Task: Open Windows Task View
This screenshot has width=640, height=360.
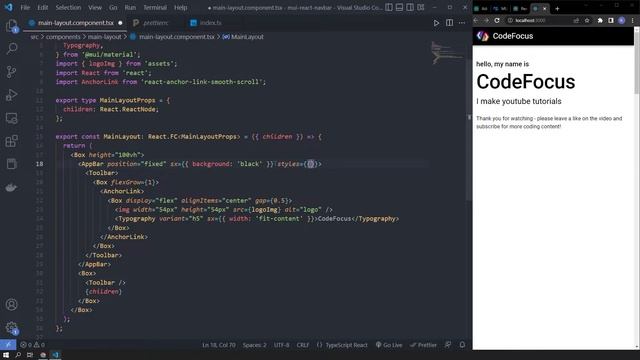Action: click(30, 355)
